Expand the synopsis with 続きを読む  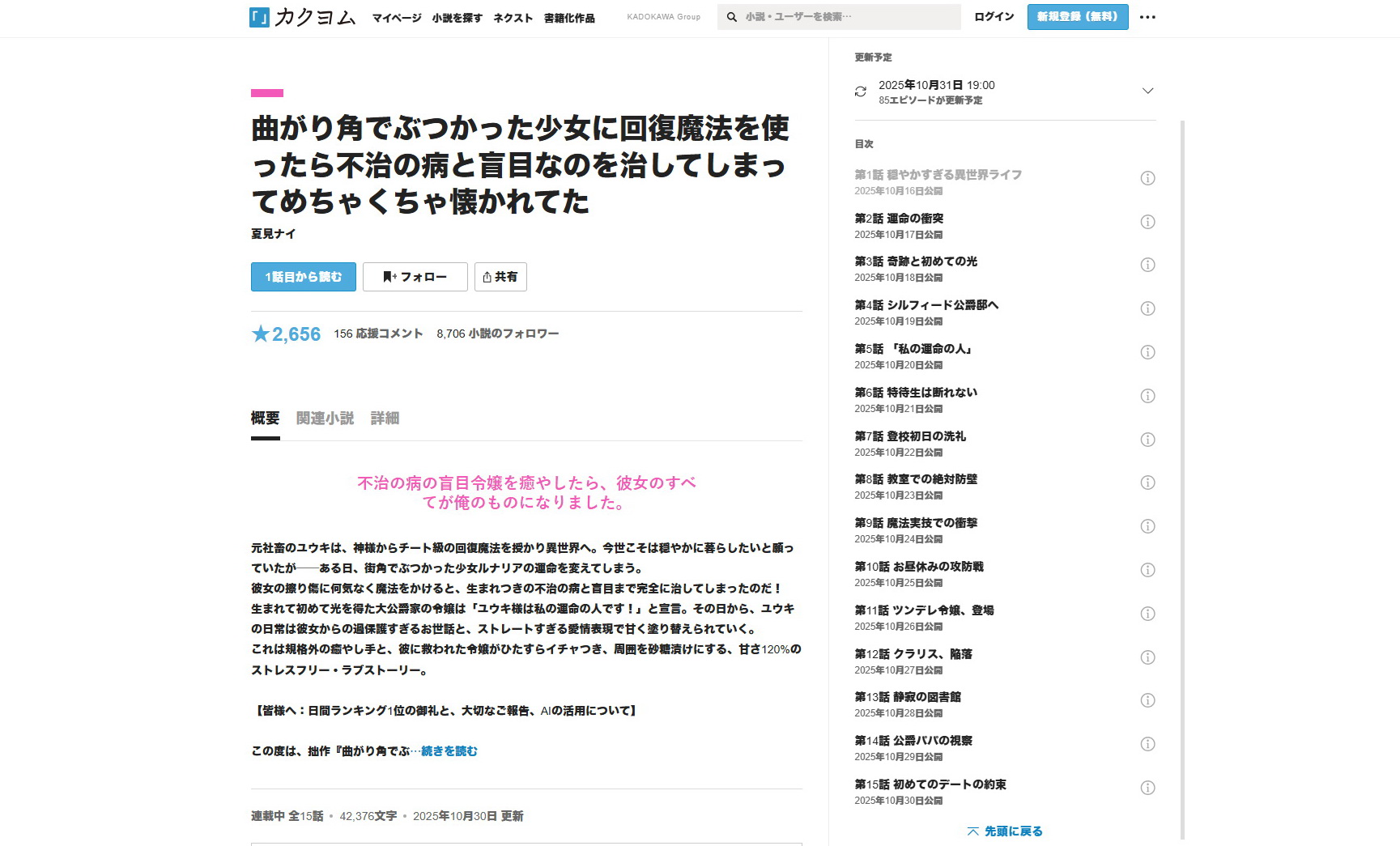pyautogui.click(x=449, y=751)
